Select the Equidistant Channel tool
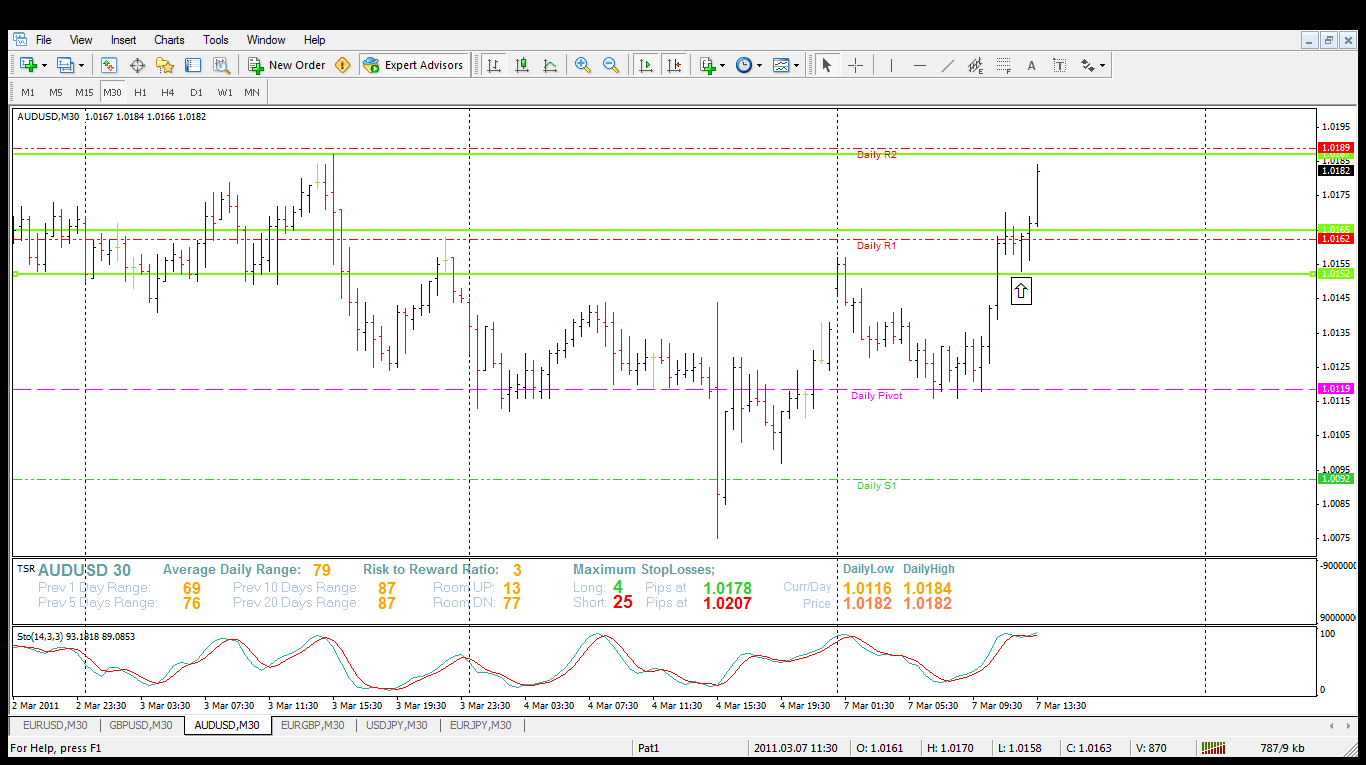The image size is (1366, 765). [x=976, y=65]
